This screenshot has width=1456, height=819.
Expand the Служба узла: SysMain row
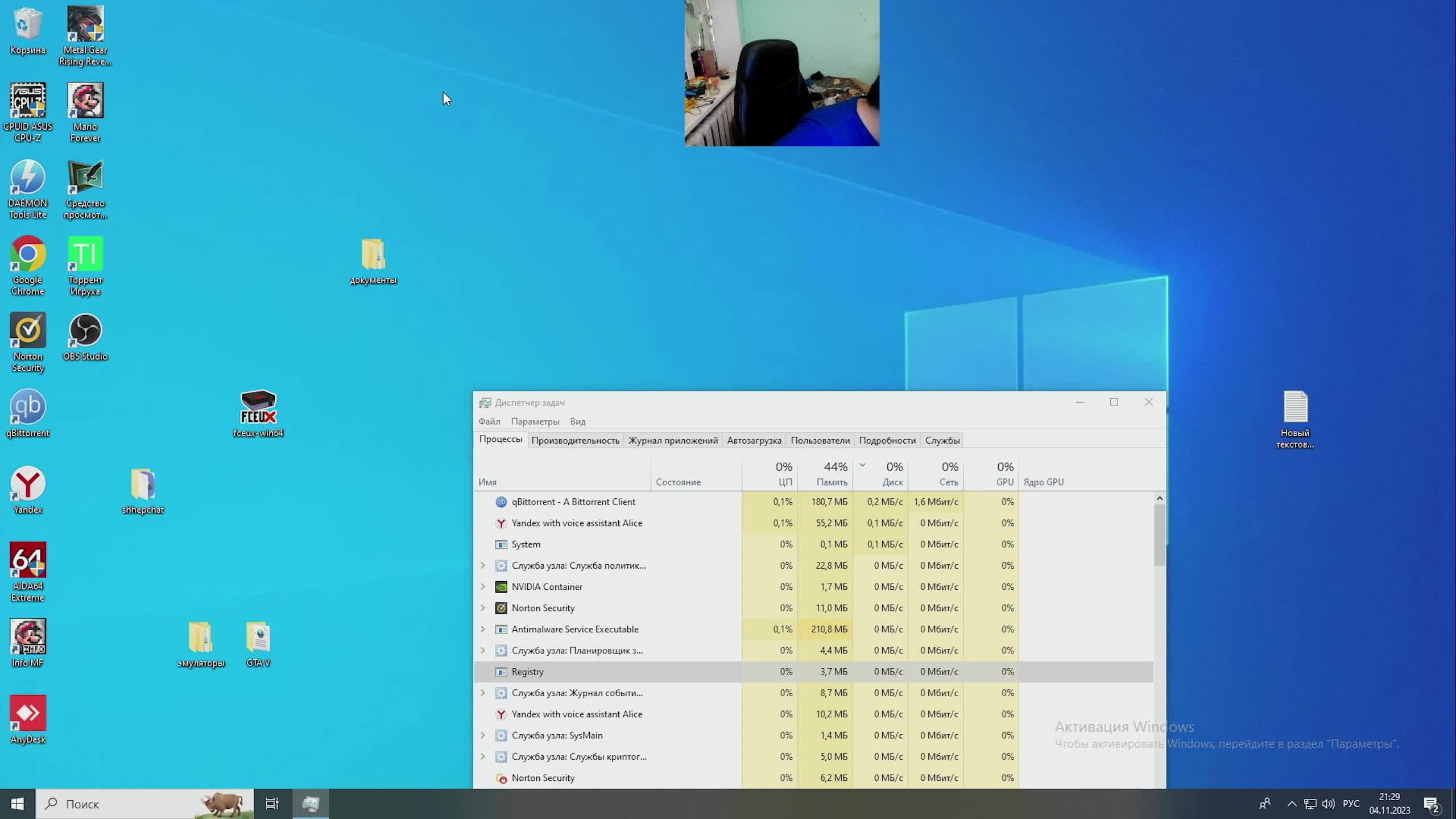coord(483,735)
